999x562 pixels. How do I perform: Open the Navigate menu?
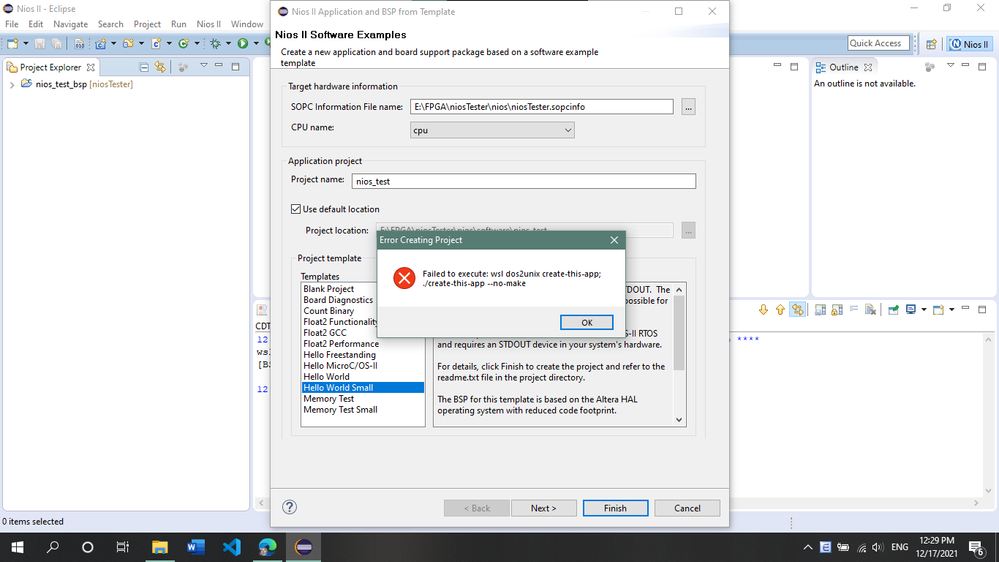point(70,24)
